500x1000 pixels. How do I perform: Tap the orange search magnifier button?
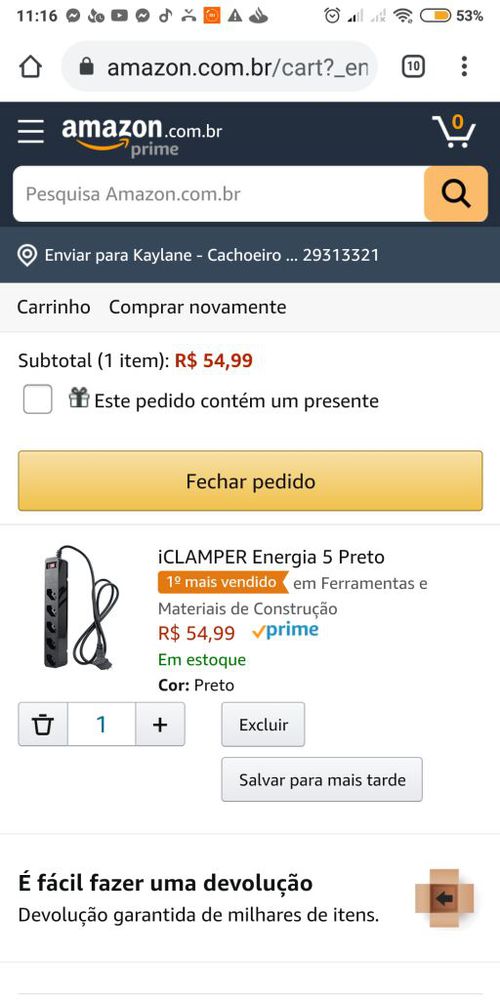coord(456,194)
